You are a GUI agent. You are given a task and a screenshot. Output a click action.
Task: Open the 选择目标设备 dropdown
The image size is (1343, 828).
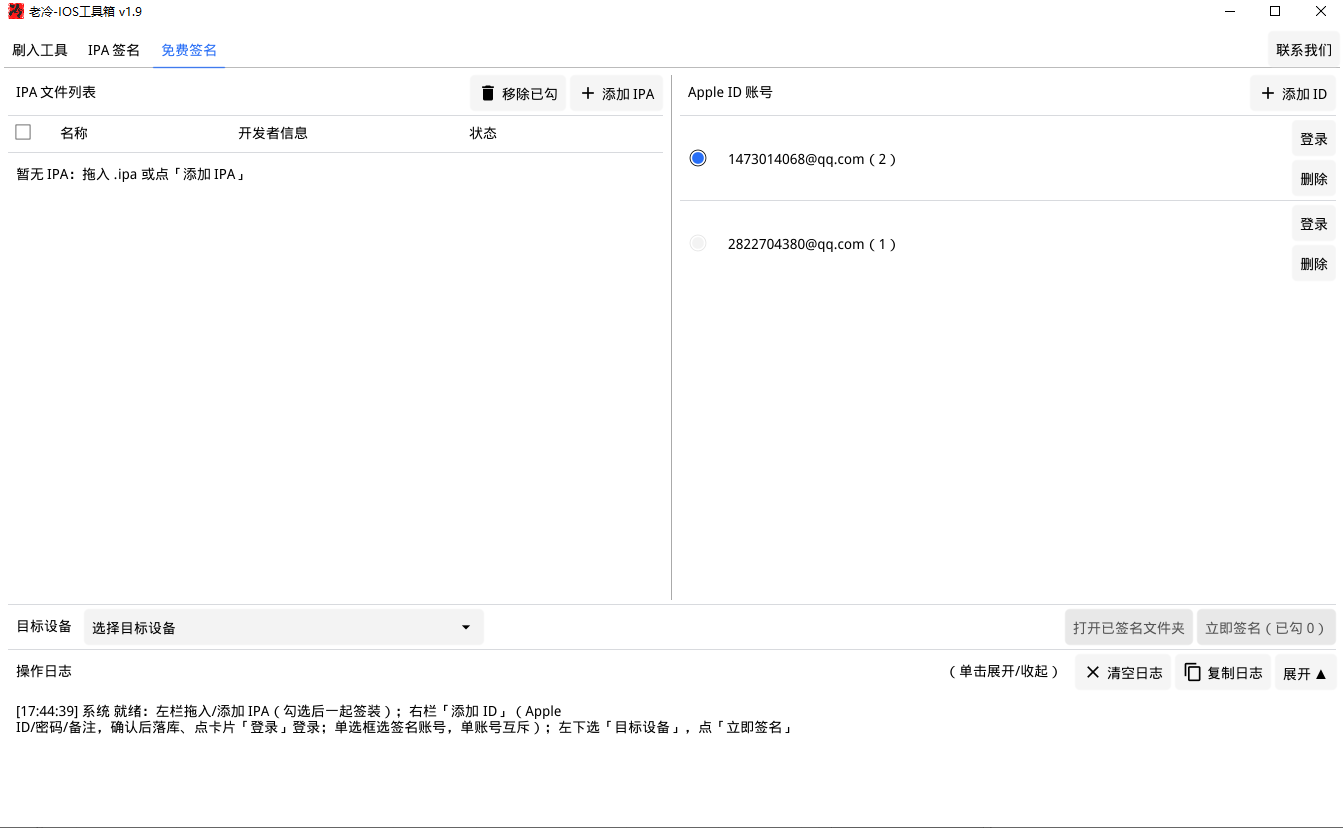click(x=284, y=627)
